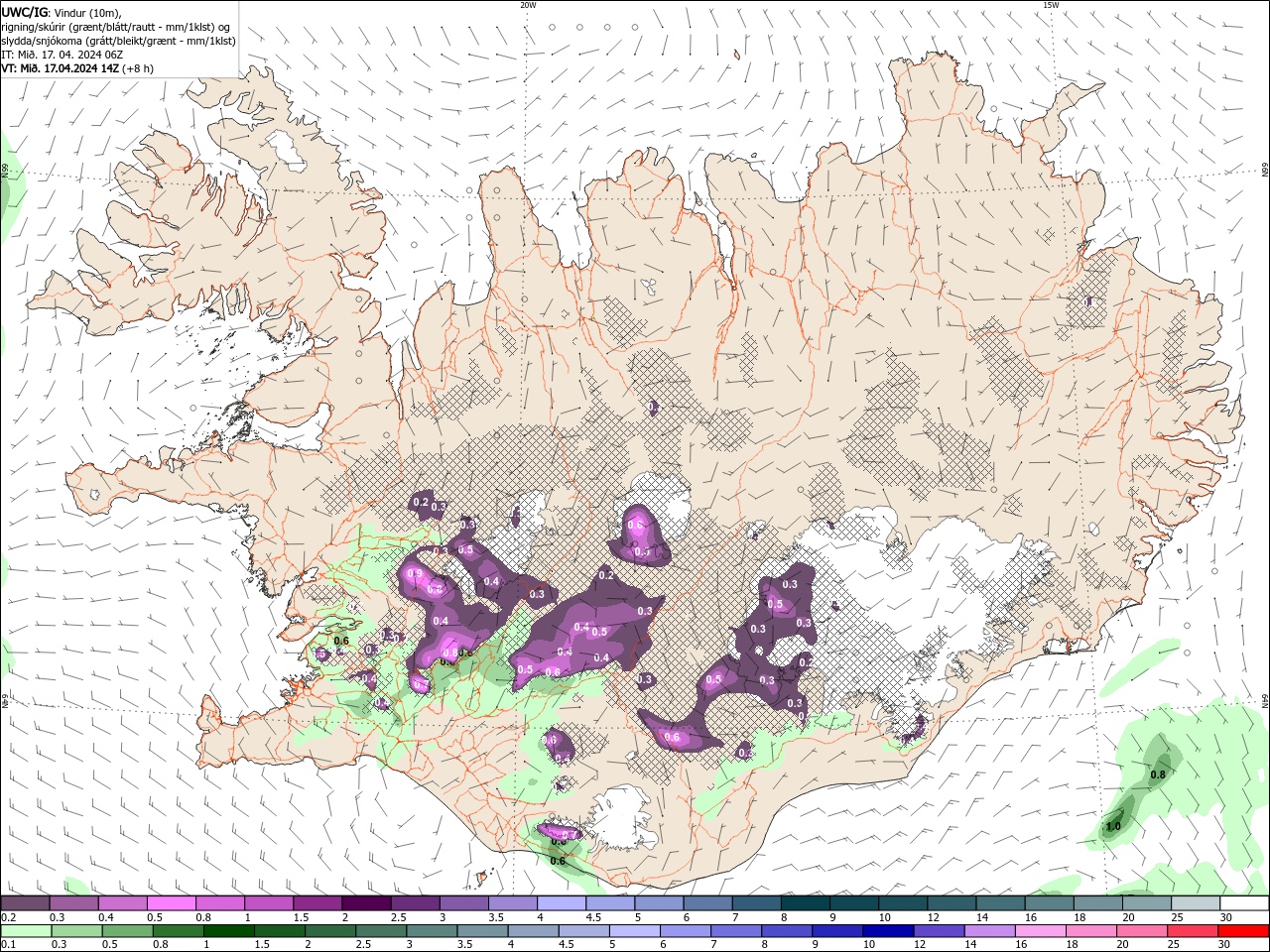Image resolution: width=1270 pixels, height=952 pixels.
Task: Select upper snow-scale swatch labeled 6
Action: [707, 903]
